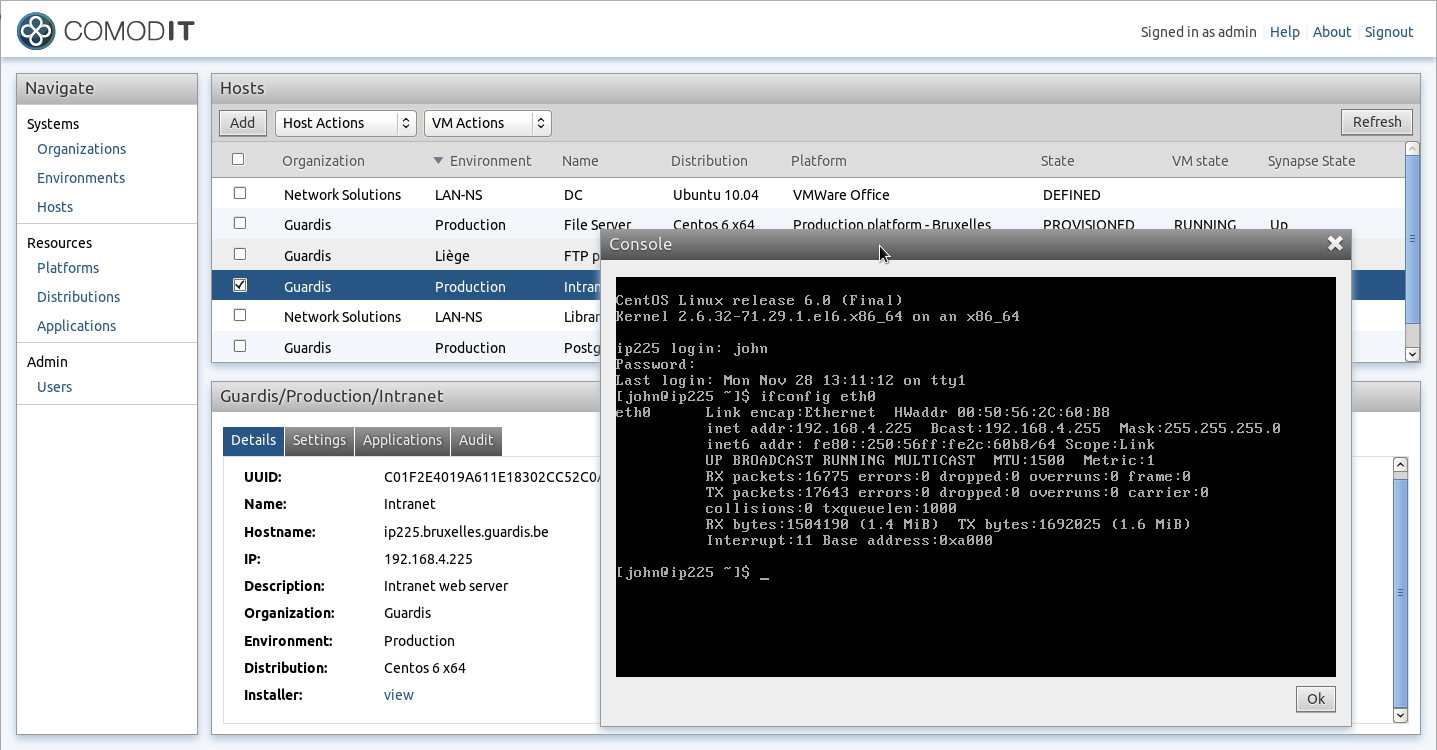Open Applications in the sidebar

click(x=76, y=326)
